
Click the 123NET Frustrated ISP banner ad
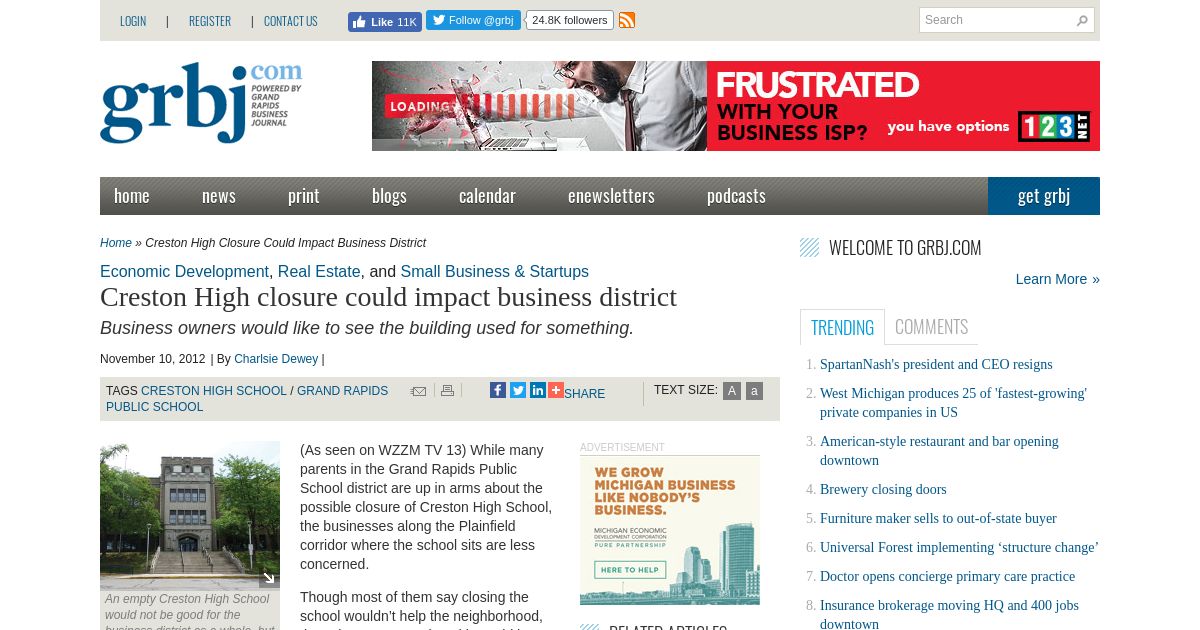(x=736, y=106)
